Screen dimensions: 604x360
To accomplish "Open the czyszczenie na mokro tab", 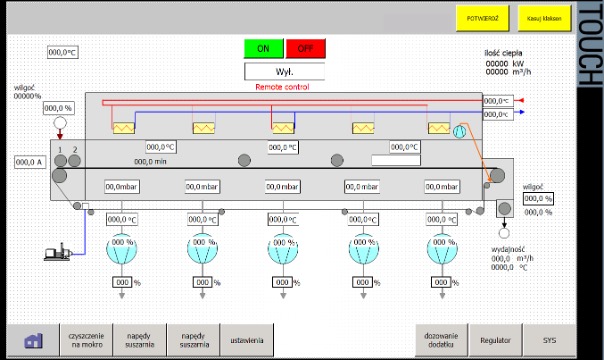I will [87, 340].
